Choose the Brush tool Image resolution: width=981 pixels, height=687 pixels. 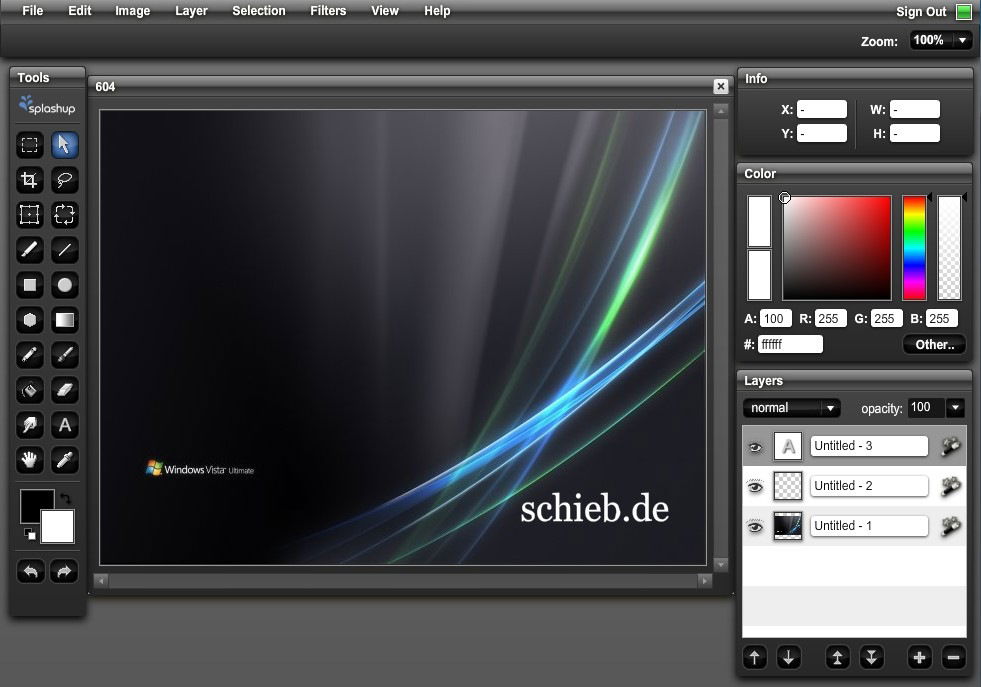pyautogui.click(x=29, y=250)
